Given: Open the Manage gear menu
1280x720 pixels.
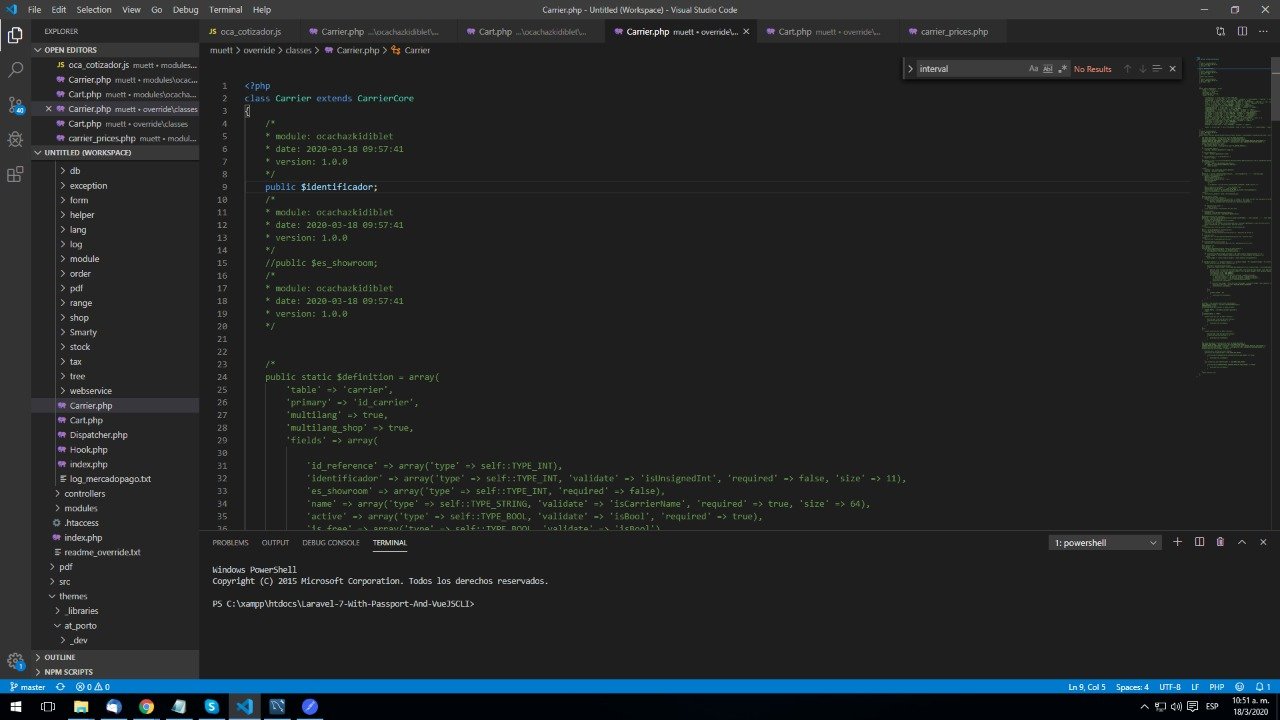Looking at the screenshot, I should (15, 661).
